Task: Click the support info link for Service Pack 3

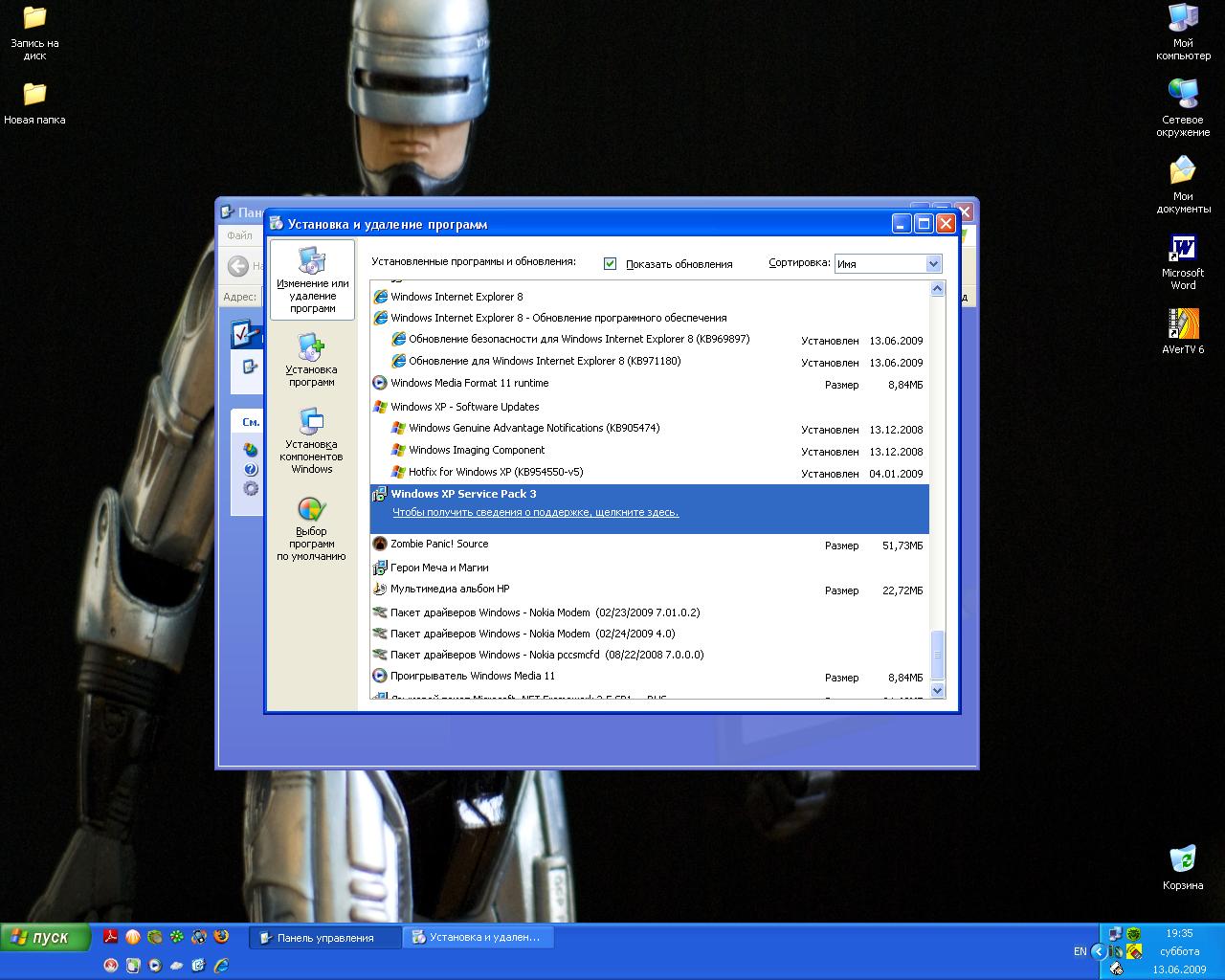Action: point(535,513)
